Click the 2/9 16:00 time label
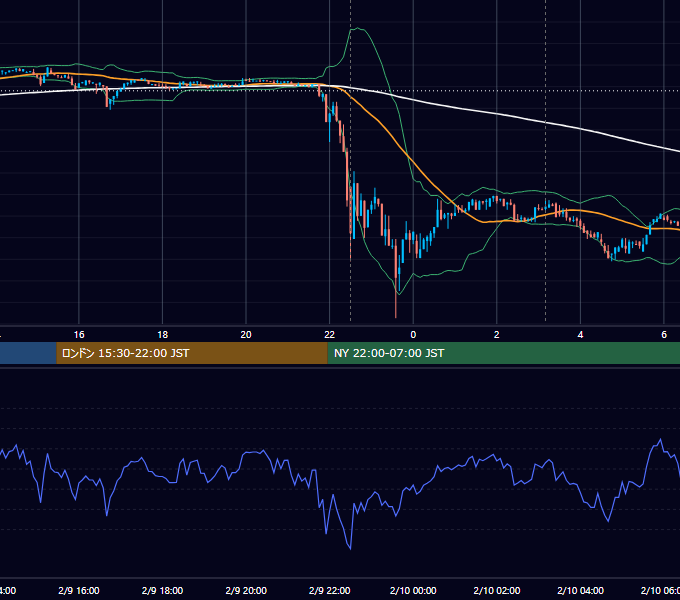The width and height of the screenshot is (680, 600). tap(79, 590)
